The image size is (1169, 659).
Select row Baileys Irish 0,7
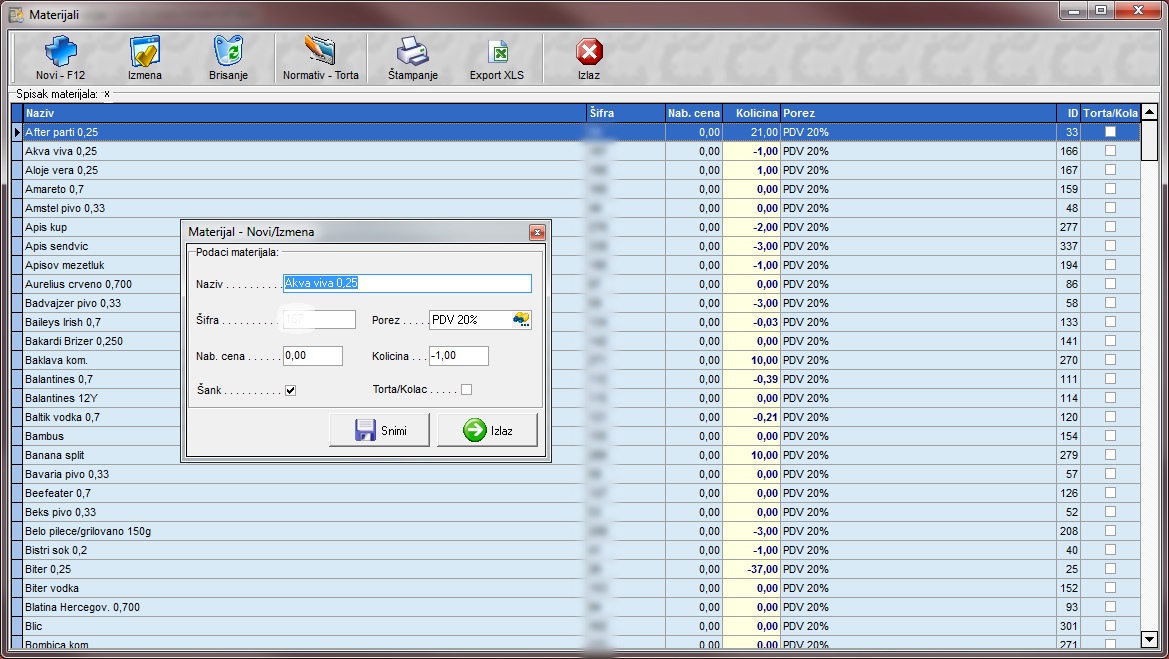[x=576, y=322]
